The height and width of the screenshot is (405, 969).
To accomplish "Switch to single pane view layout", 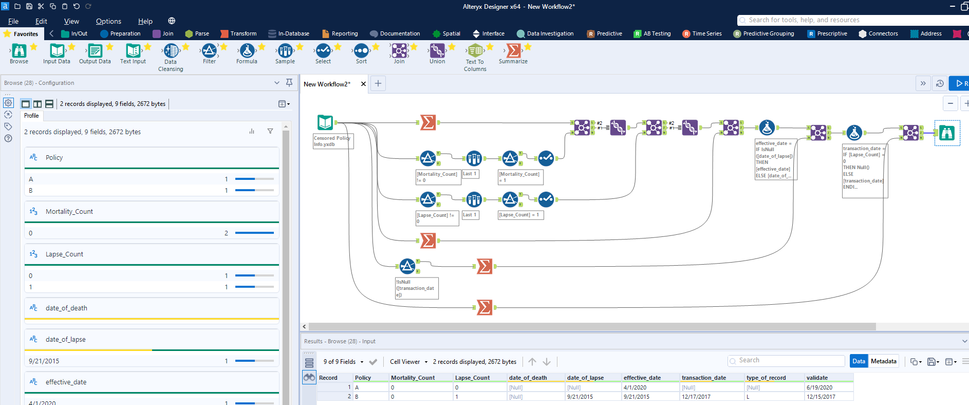I will click(x=26, y=104).
